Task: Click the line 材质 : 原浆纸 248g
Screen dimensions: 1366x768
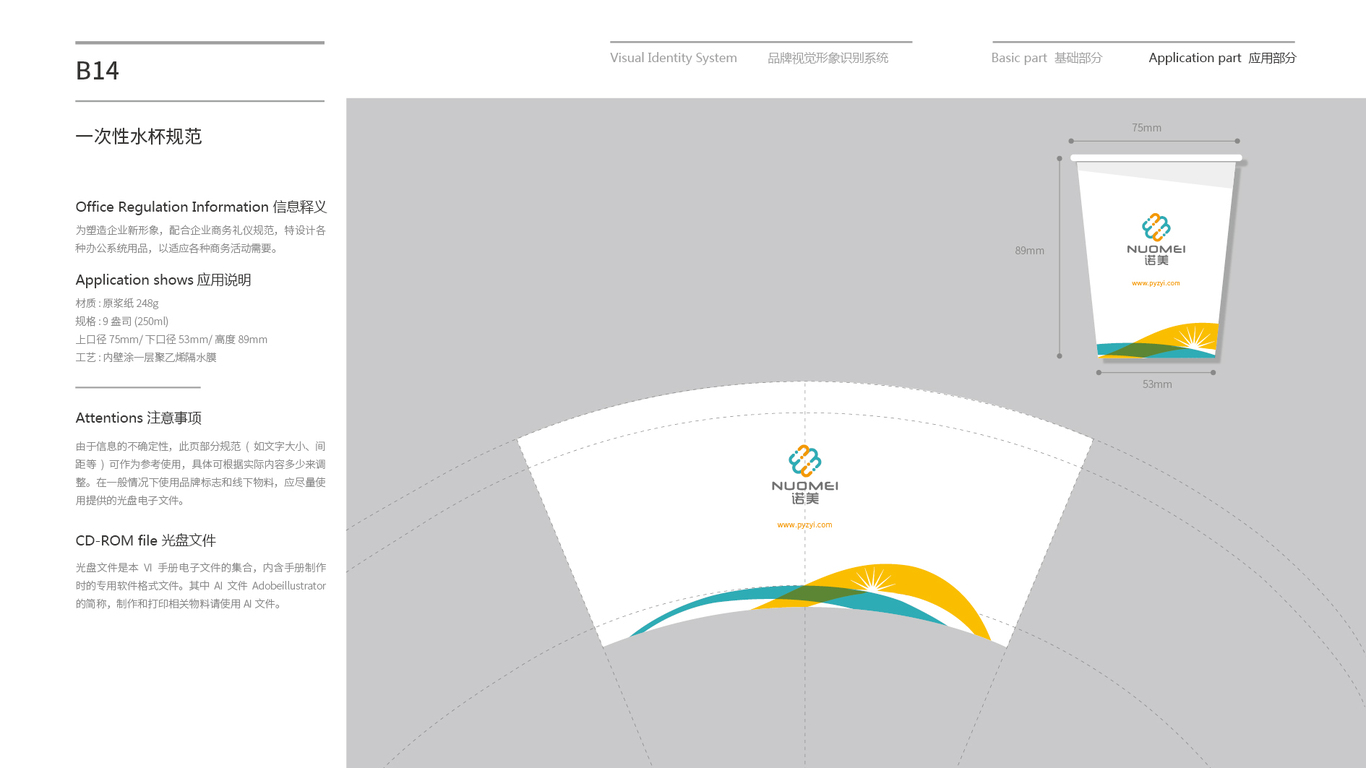Action: [117, 303]
